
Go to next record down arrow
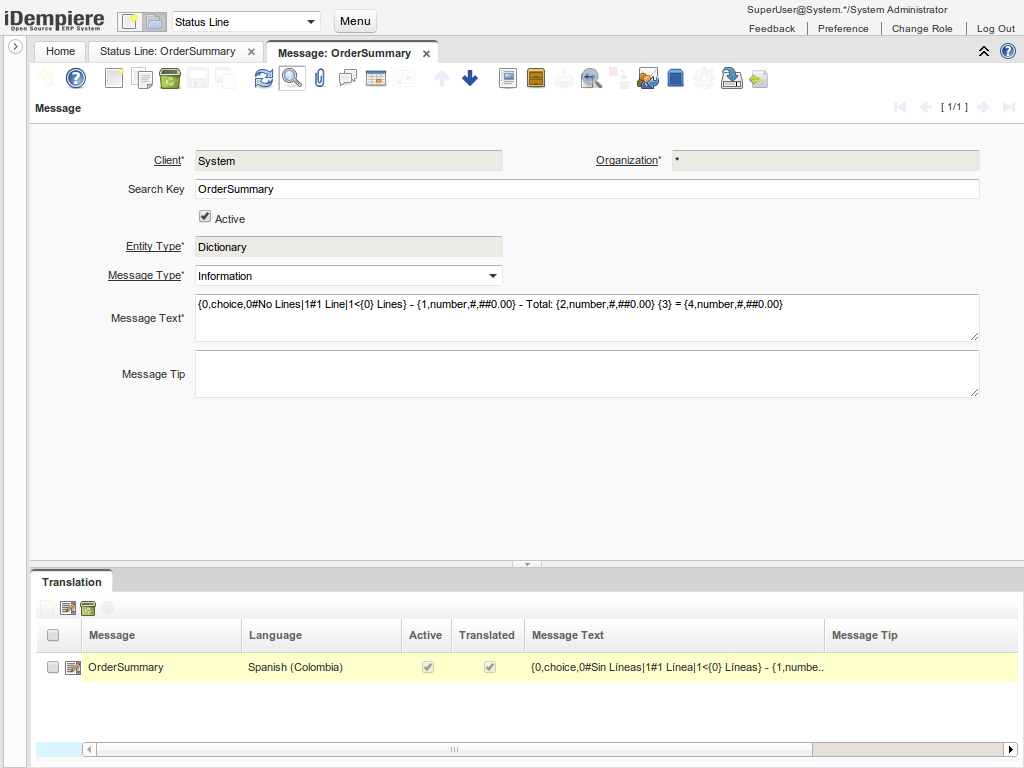tap(470, 78)
